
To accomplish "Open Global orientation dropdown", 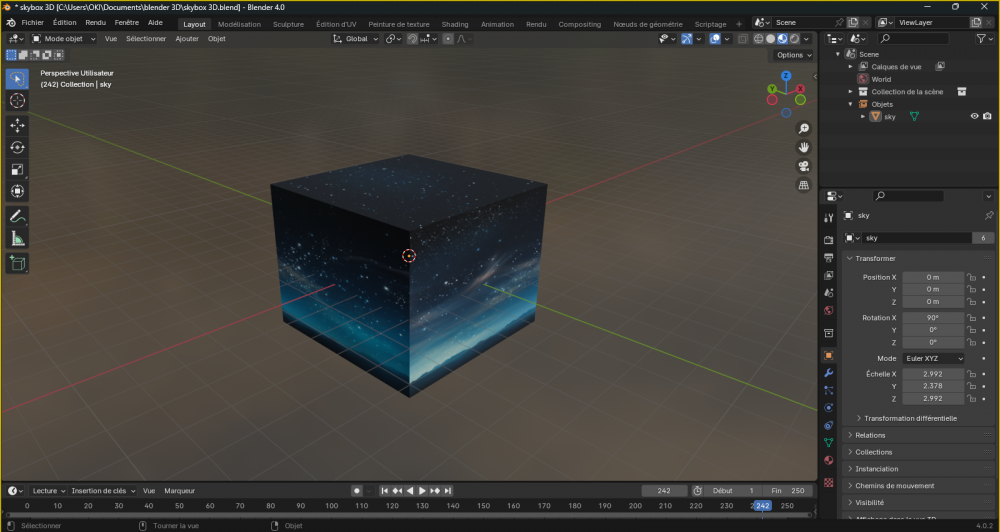I will 356,39.
